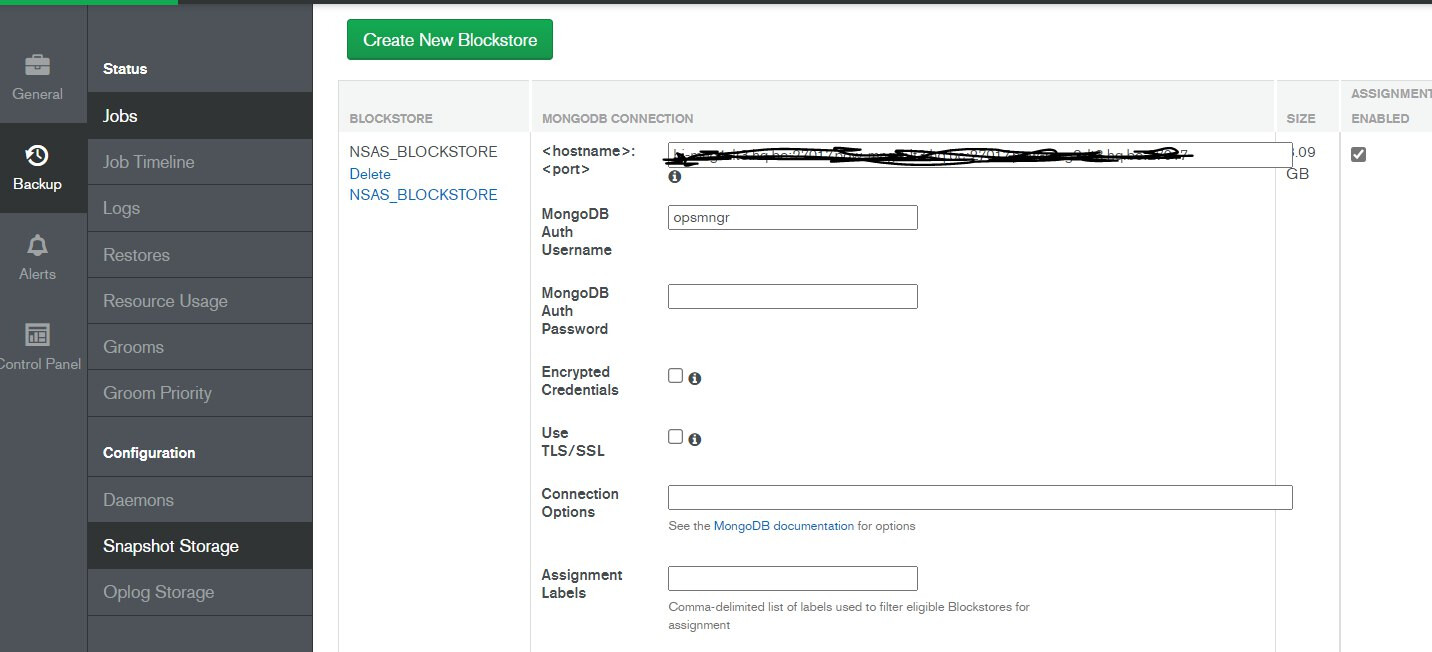This screenshot has width=1432, height=652.
Task: Click Create New Blockstore button
Action: click(x=450, y=40)
